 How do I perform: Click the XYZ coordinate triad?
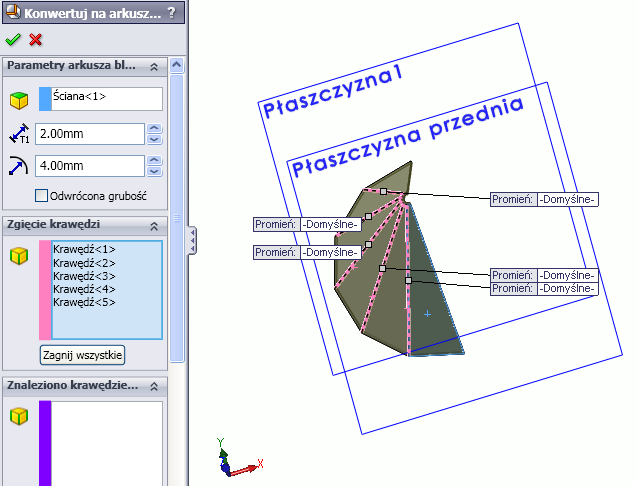tap(239, 457)
